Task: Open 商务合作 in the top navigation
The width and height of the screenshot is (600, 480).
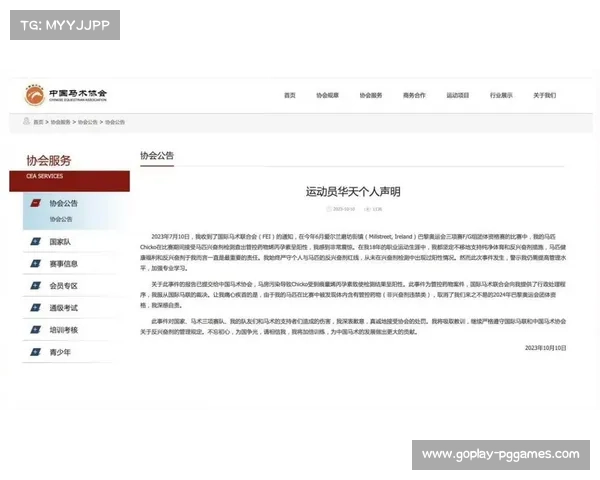Action: (414, 95)
